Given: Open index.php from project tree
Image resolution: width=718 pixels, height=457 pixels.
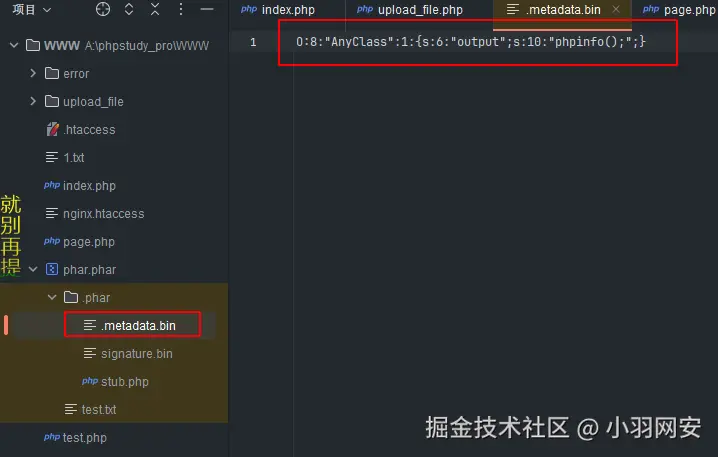Looking at the screenshot, I should tap(89, 186).
